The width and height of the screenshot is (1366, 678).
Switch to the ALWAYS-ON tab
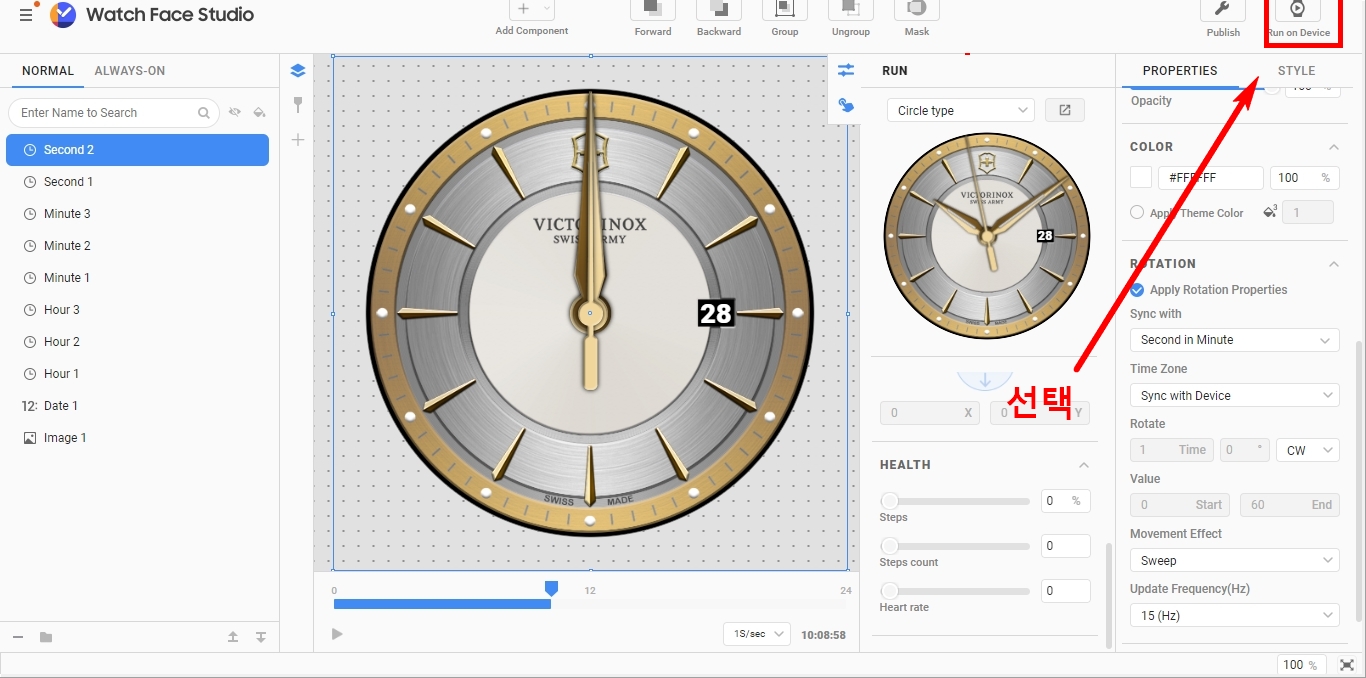coord(130,71)
